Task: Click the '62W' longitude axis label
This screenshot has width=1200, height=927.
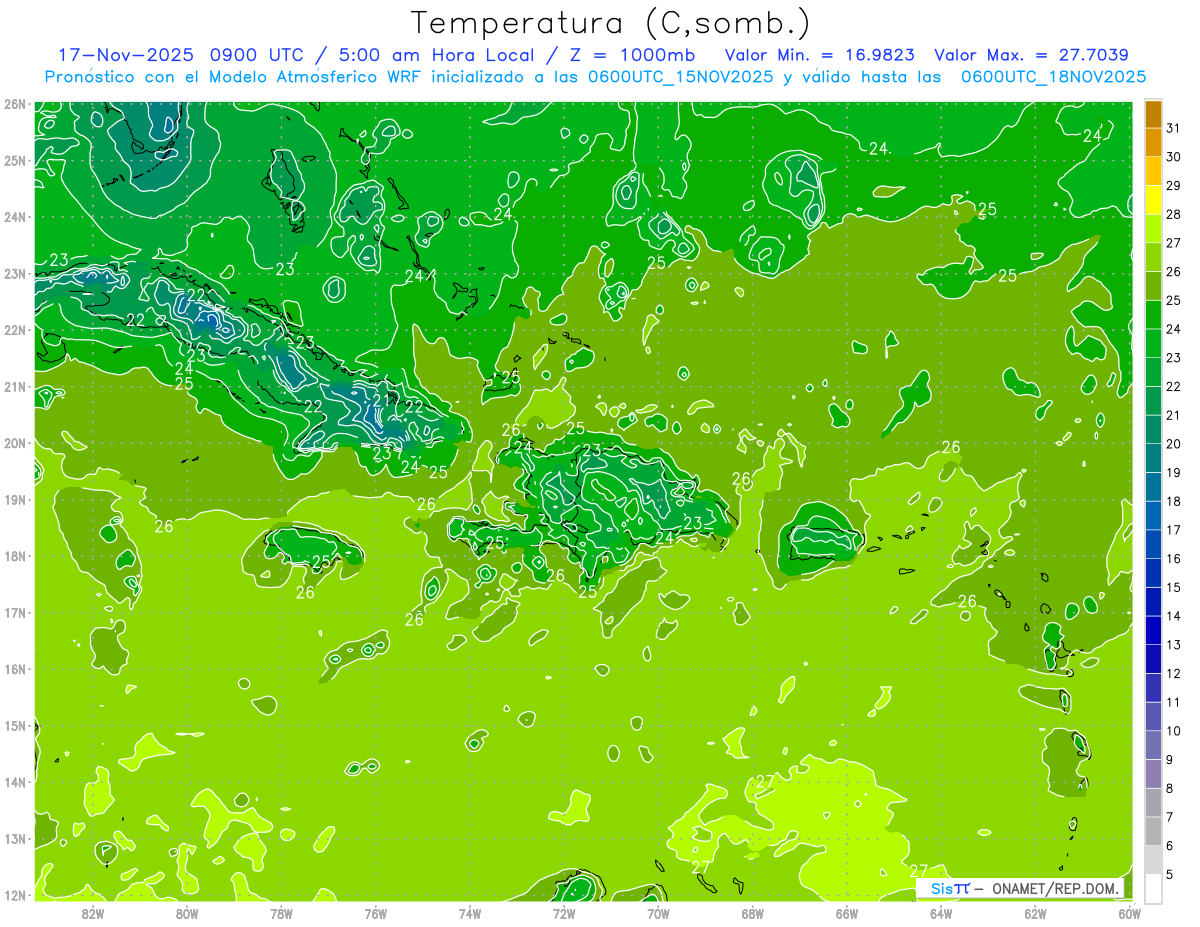Action: pyautogui.click(x=1036, y=913)
